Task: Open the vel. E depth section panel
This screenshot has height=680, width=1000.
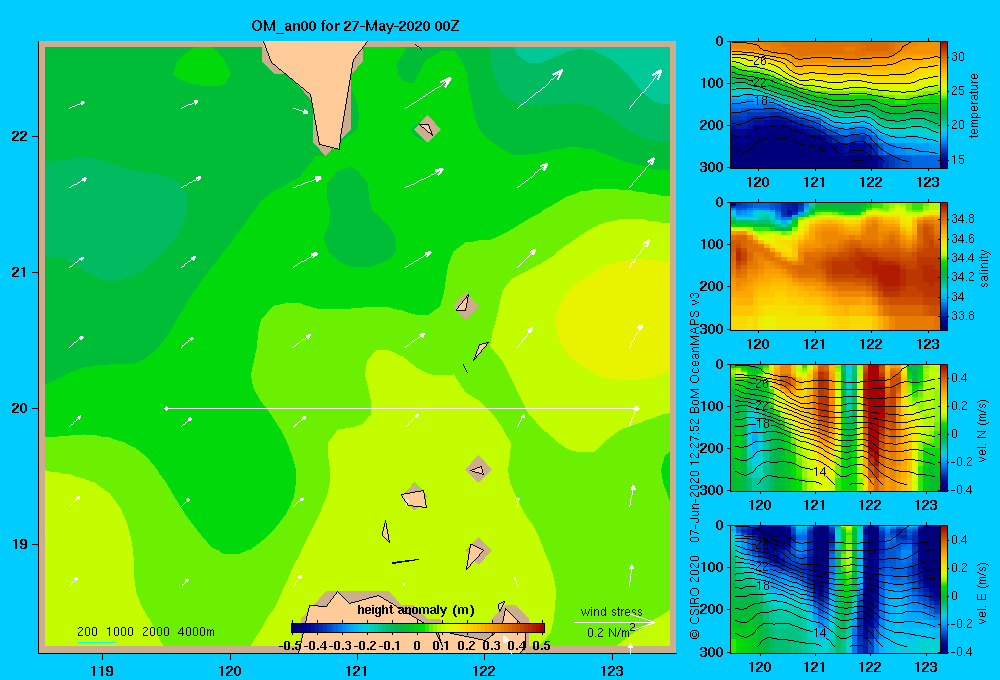Action: 835,589
